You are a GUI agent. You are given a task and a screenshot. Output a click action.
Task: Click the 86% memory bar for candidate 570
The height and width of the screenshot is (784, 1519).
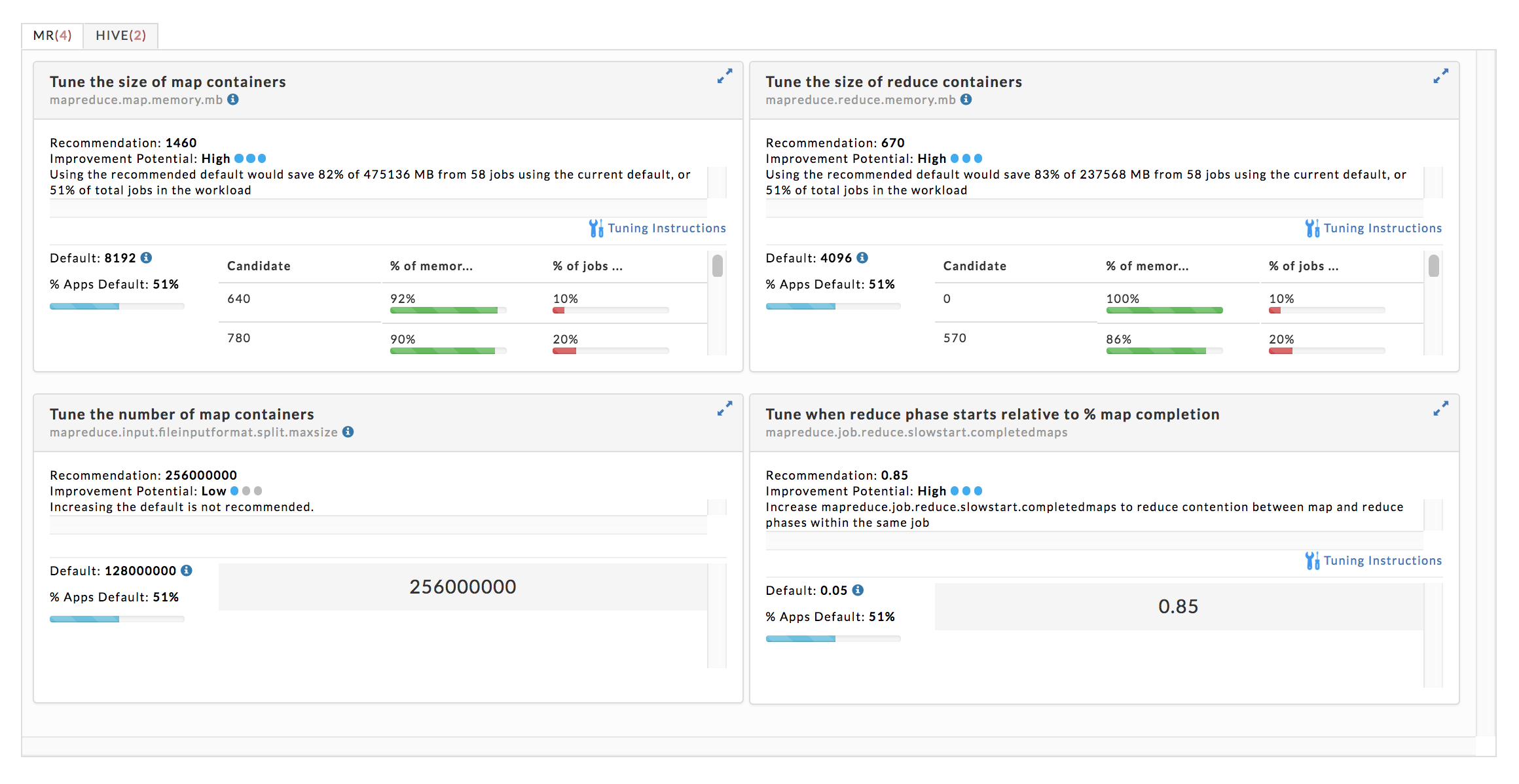click(1165, 351)
